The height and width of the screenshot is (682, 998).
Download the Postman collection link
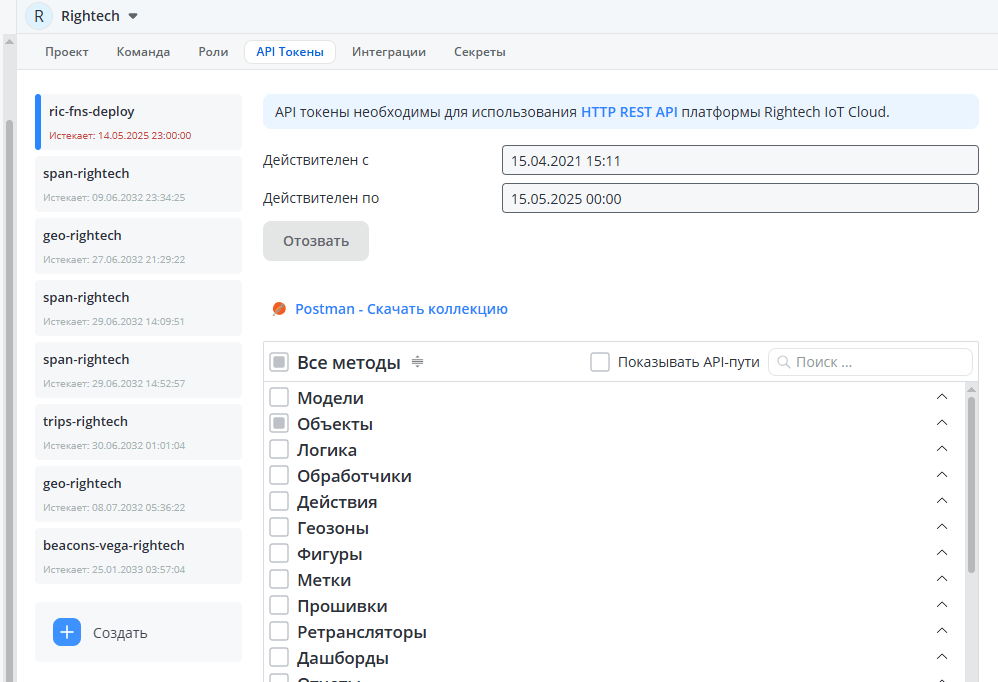(402, 309)
